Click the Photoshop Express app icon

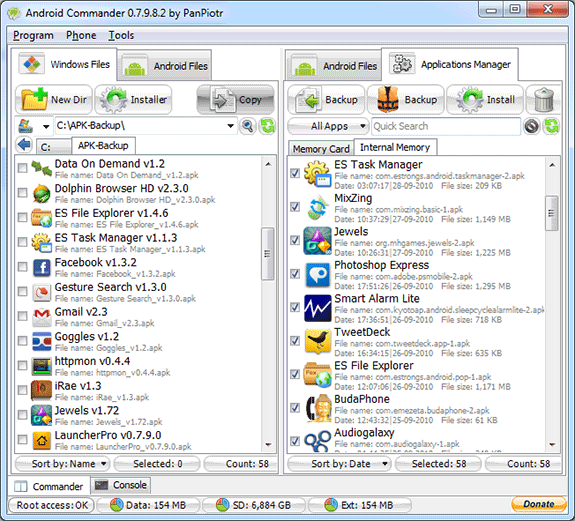[317, 274]
